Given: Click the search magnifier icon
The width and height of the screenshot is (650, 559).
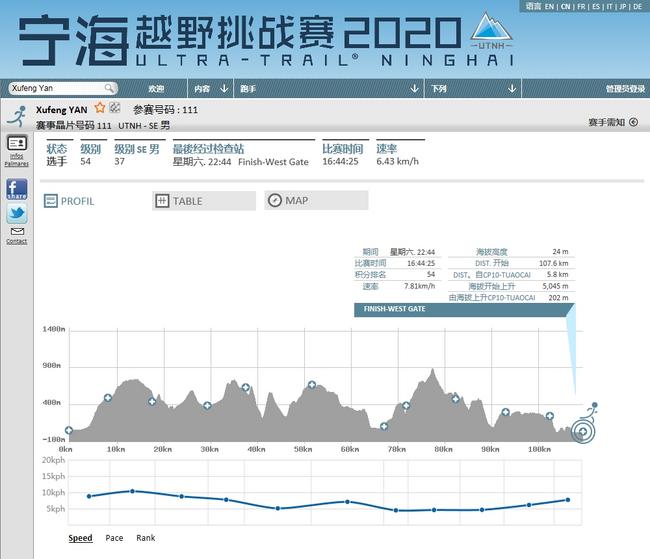Looking at the screenshot, I should coord(109,88).
